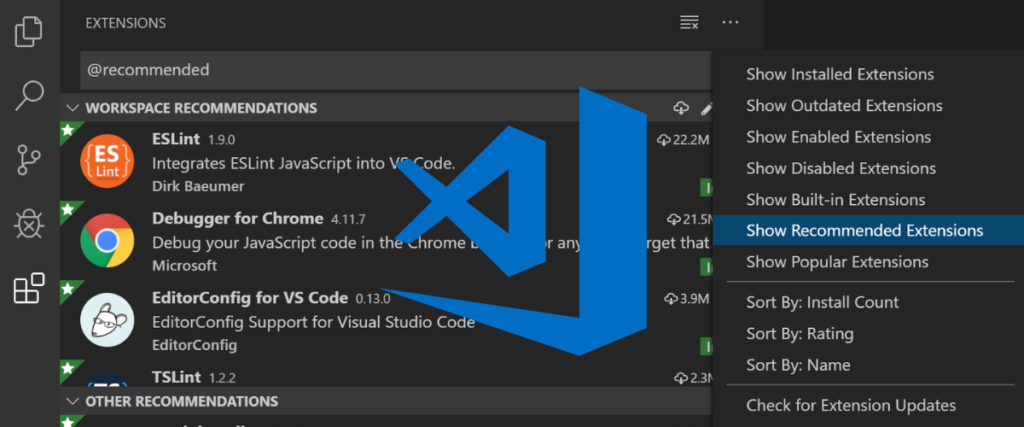Viewport: 1024px width, 427px height.
Task: Click EditorConfig version 0.13.0
Action: click(x=373, y=299)
